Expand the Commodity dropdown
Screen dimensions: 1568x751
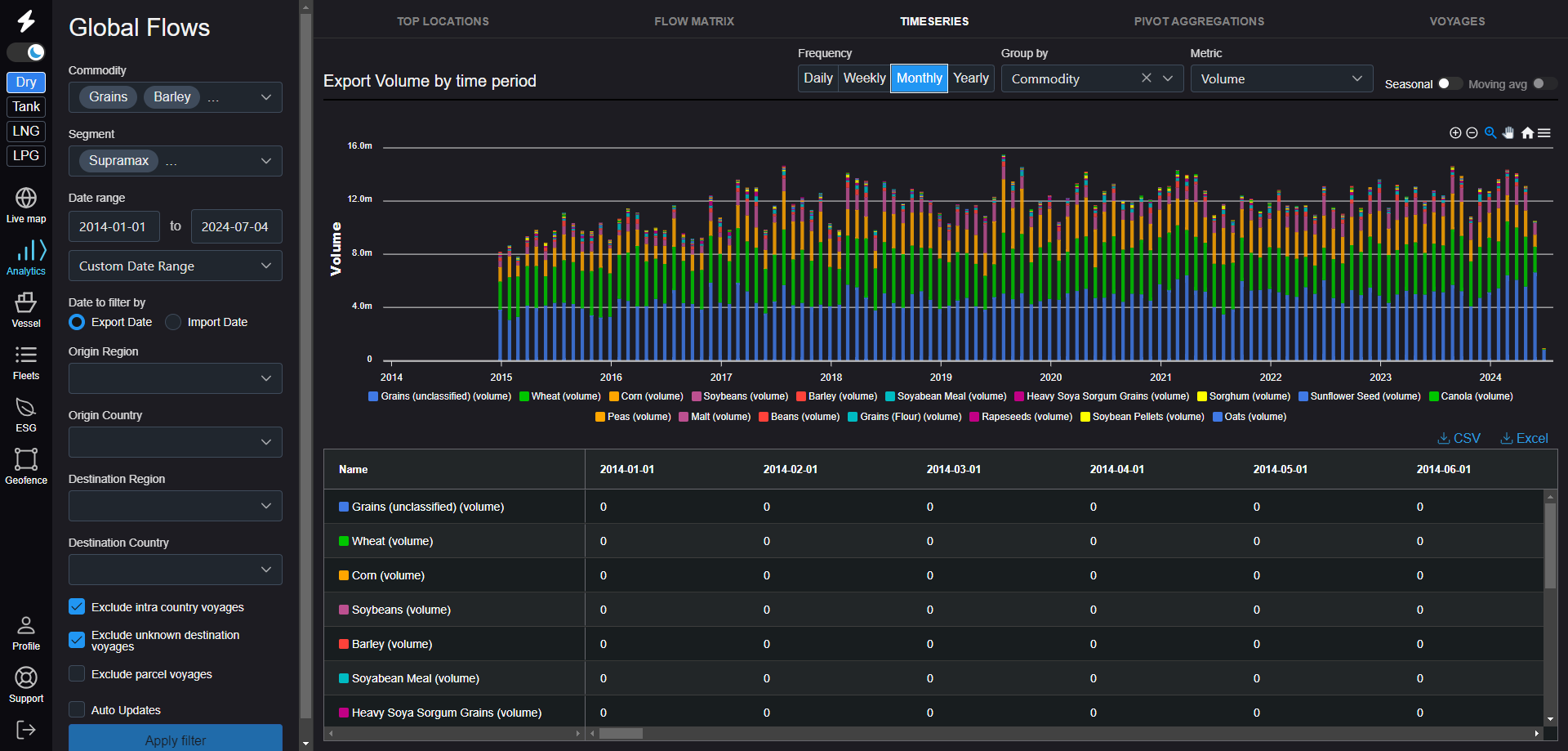265,97
